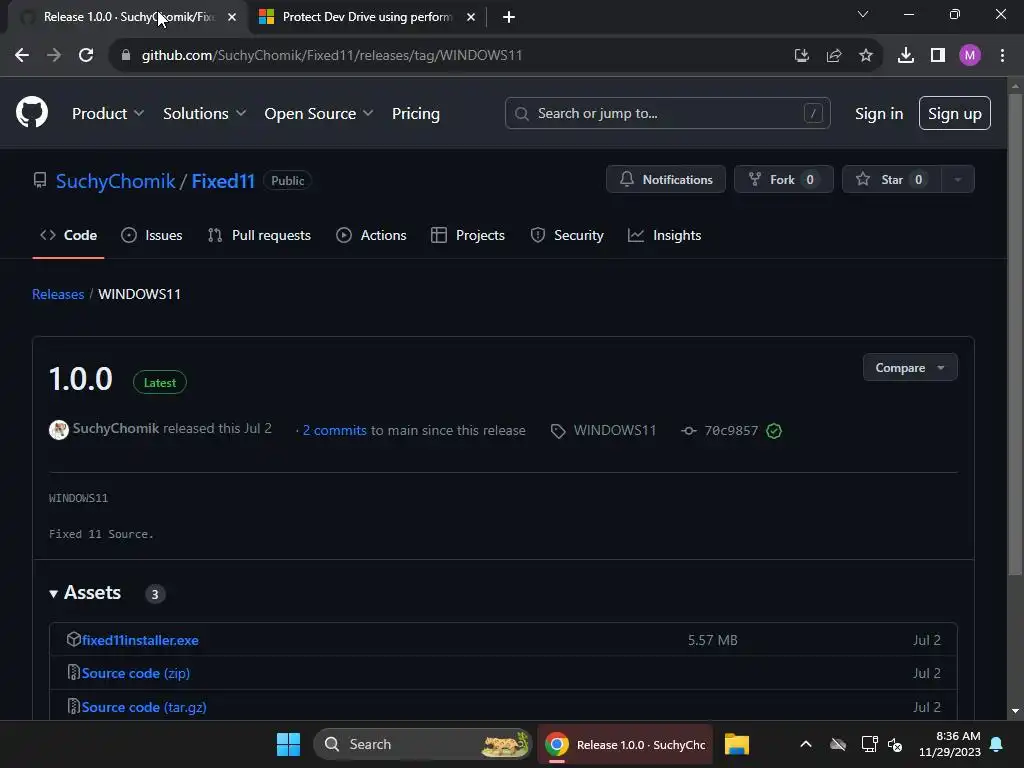The image size is (1024, 768).
Task: Open the Issues tab
Action: pos(152,235)
